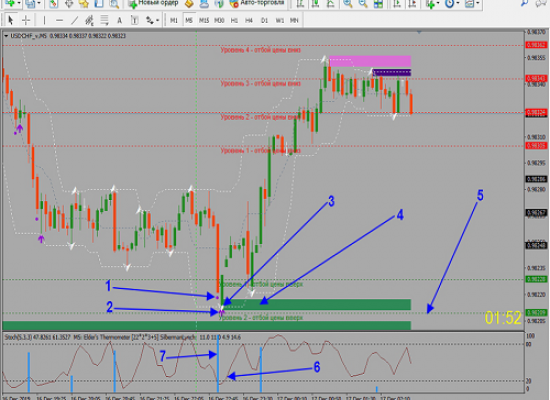Open the Tile Windows grid icon
The height and width of the screenshot is (400, 550).
click(x=378, y=4)
